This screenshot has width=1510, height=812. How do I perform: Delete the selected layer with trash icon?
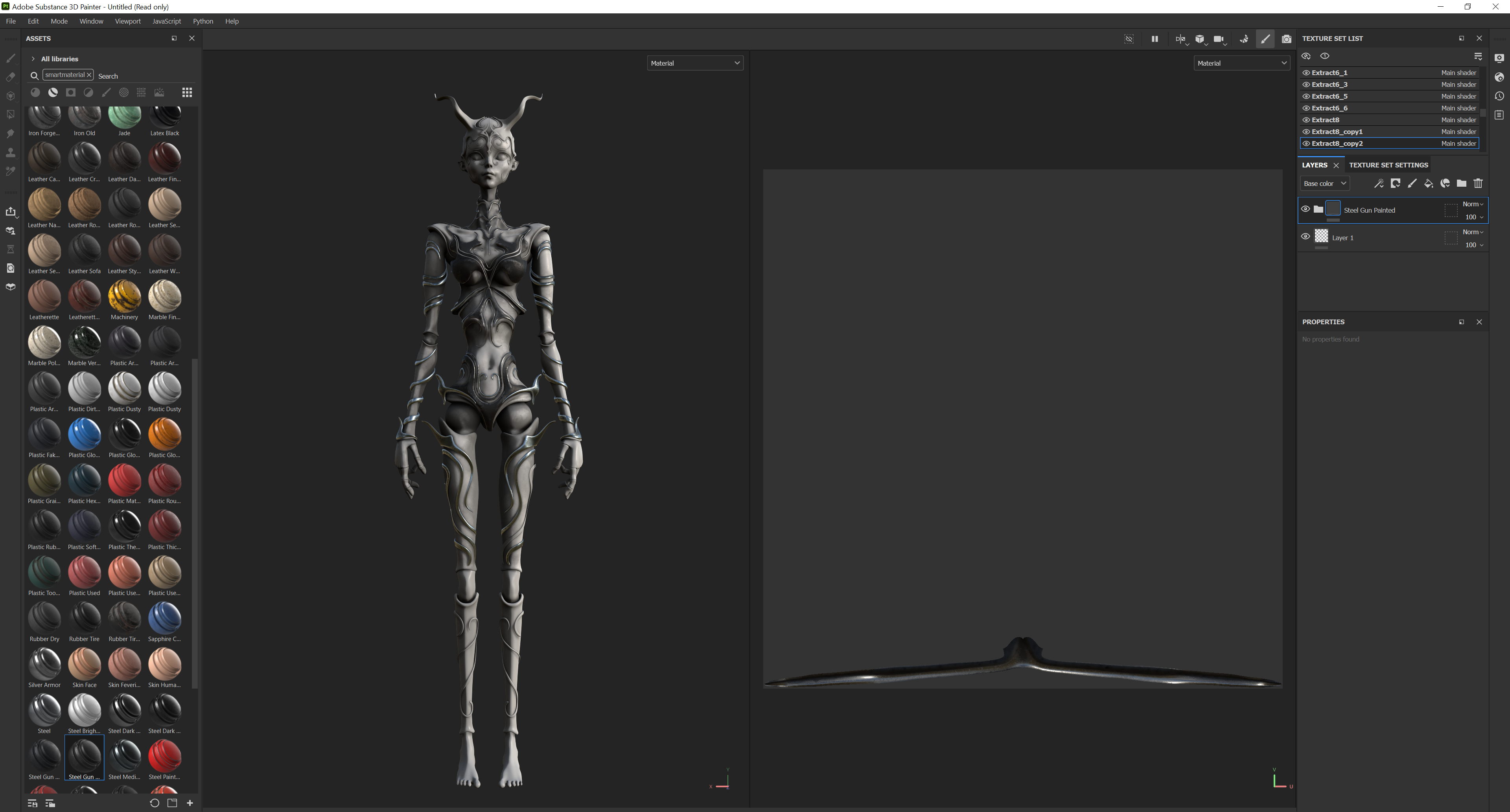(x=1478, y=184)
